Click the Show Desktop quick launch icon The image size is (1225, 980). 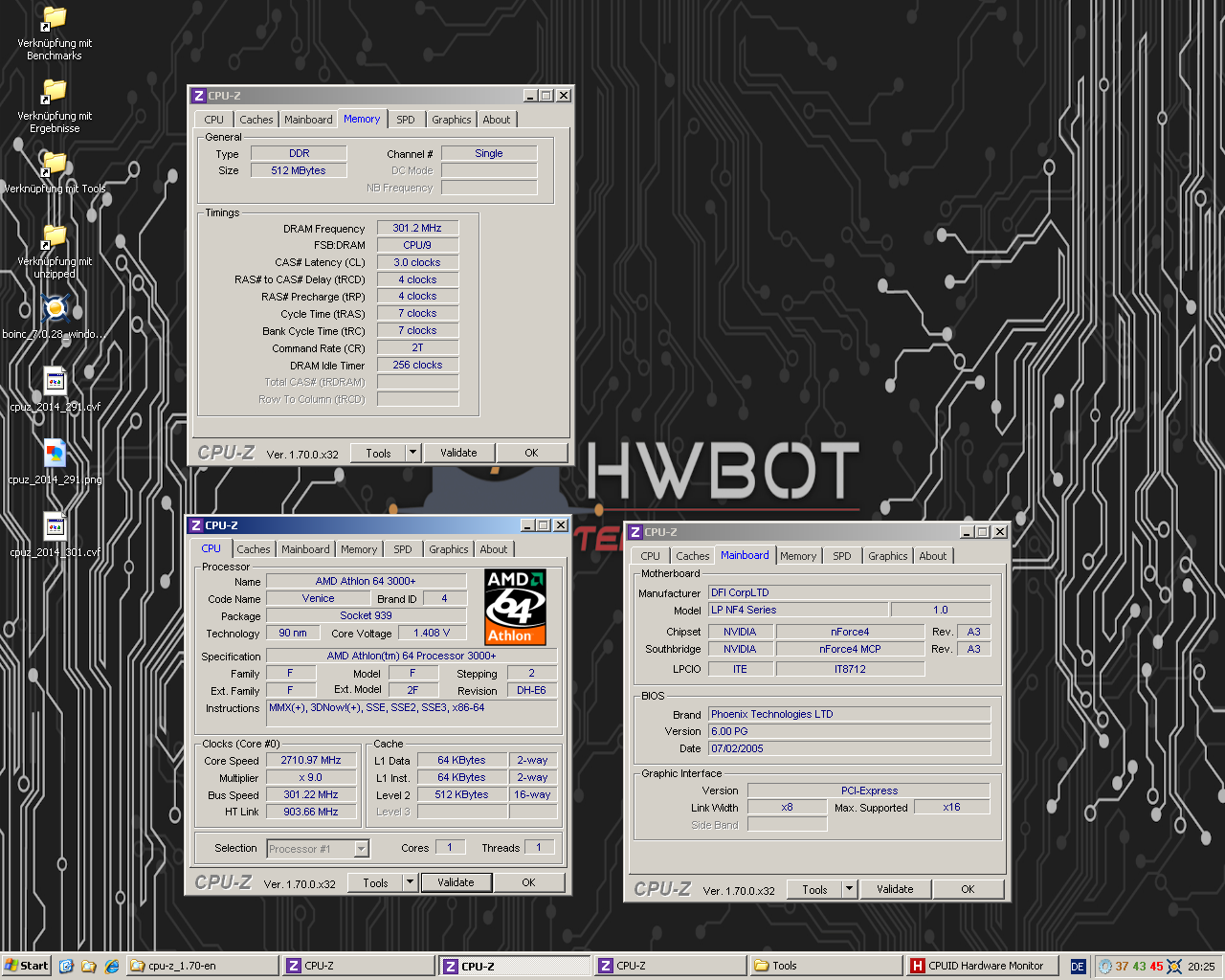click(x=66, y=966)
